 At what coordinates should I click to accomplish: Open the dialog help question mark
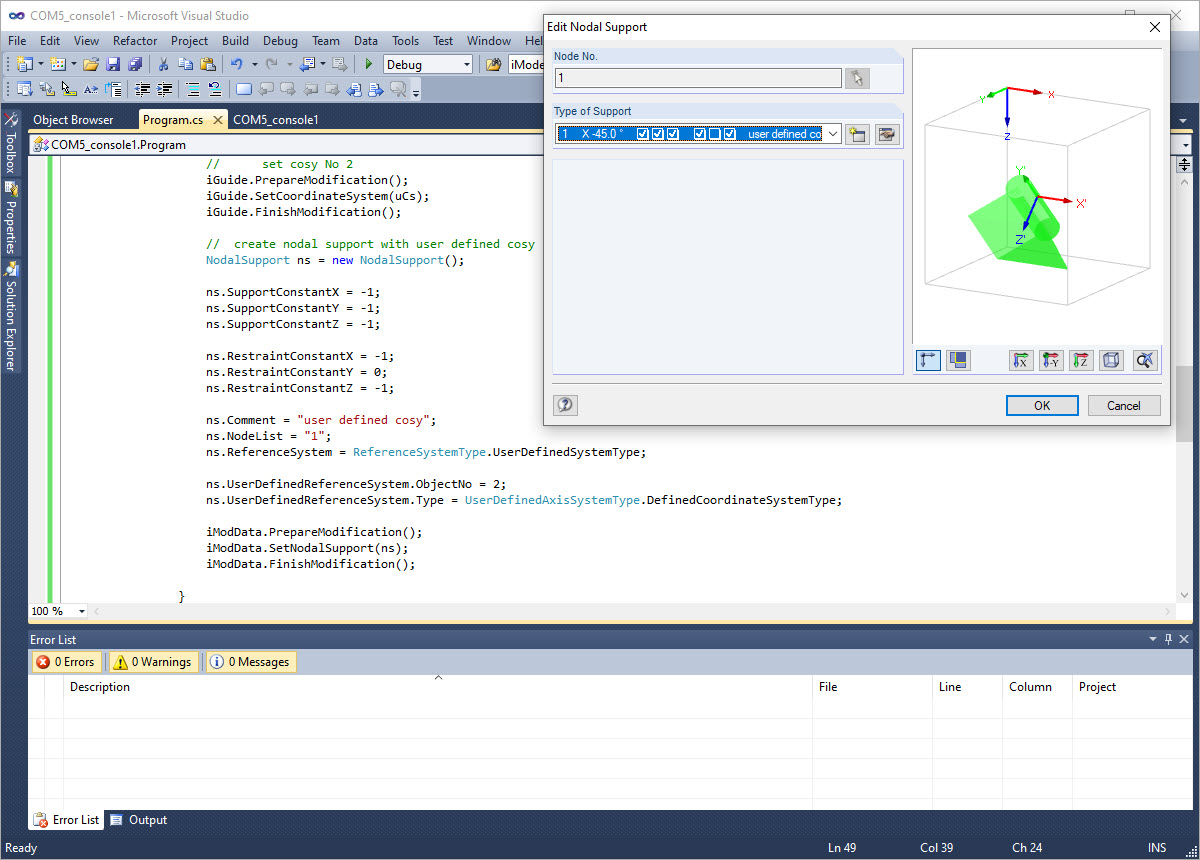[565, 405]
